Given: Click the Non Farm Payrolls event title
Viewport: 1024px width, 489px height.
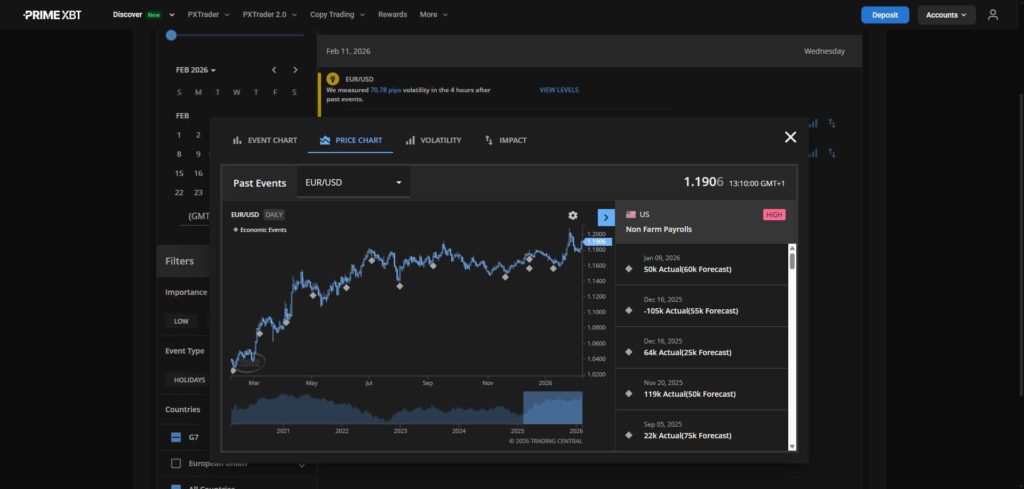Looking at the screenshot, I should tap(658, 230).
